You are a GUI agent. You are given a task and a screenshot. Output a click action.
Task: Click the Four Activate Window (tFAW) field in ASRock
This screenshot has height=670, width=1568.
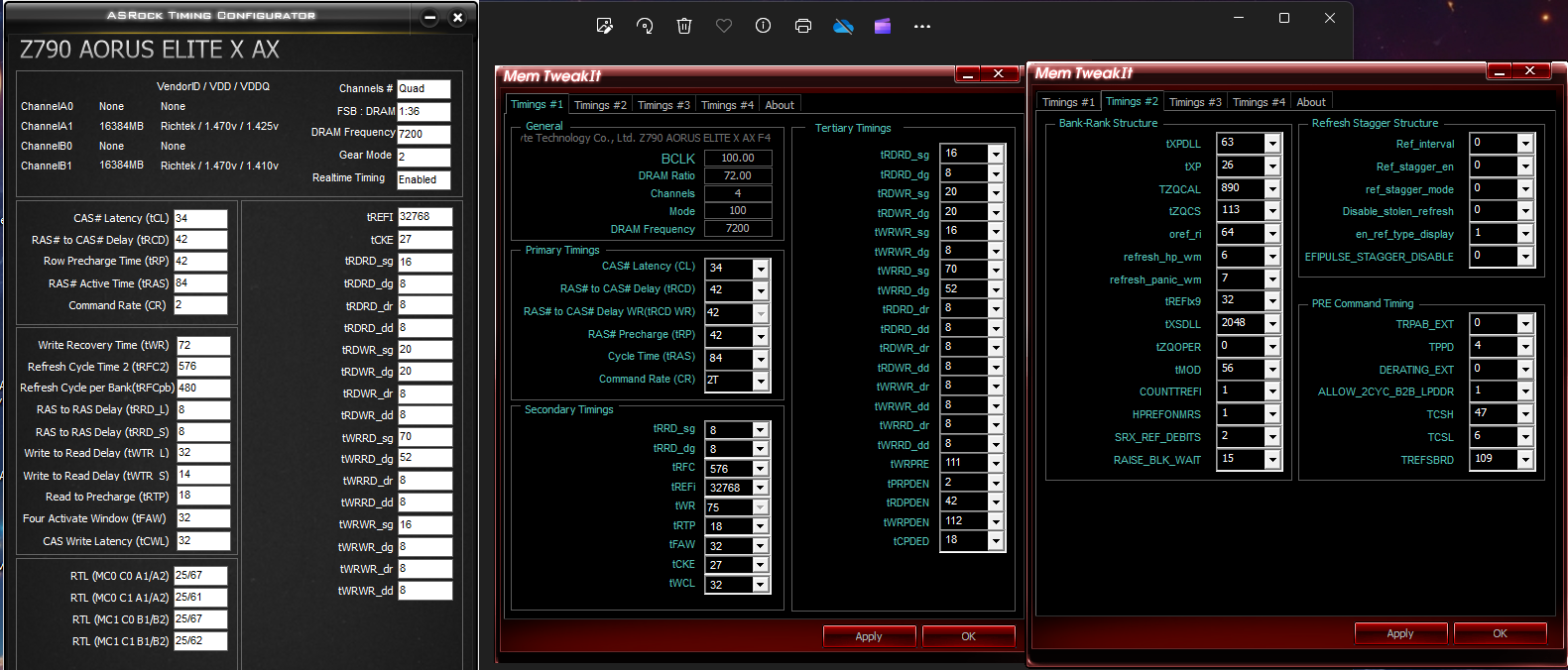pos(203,518)
